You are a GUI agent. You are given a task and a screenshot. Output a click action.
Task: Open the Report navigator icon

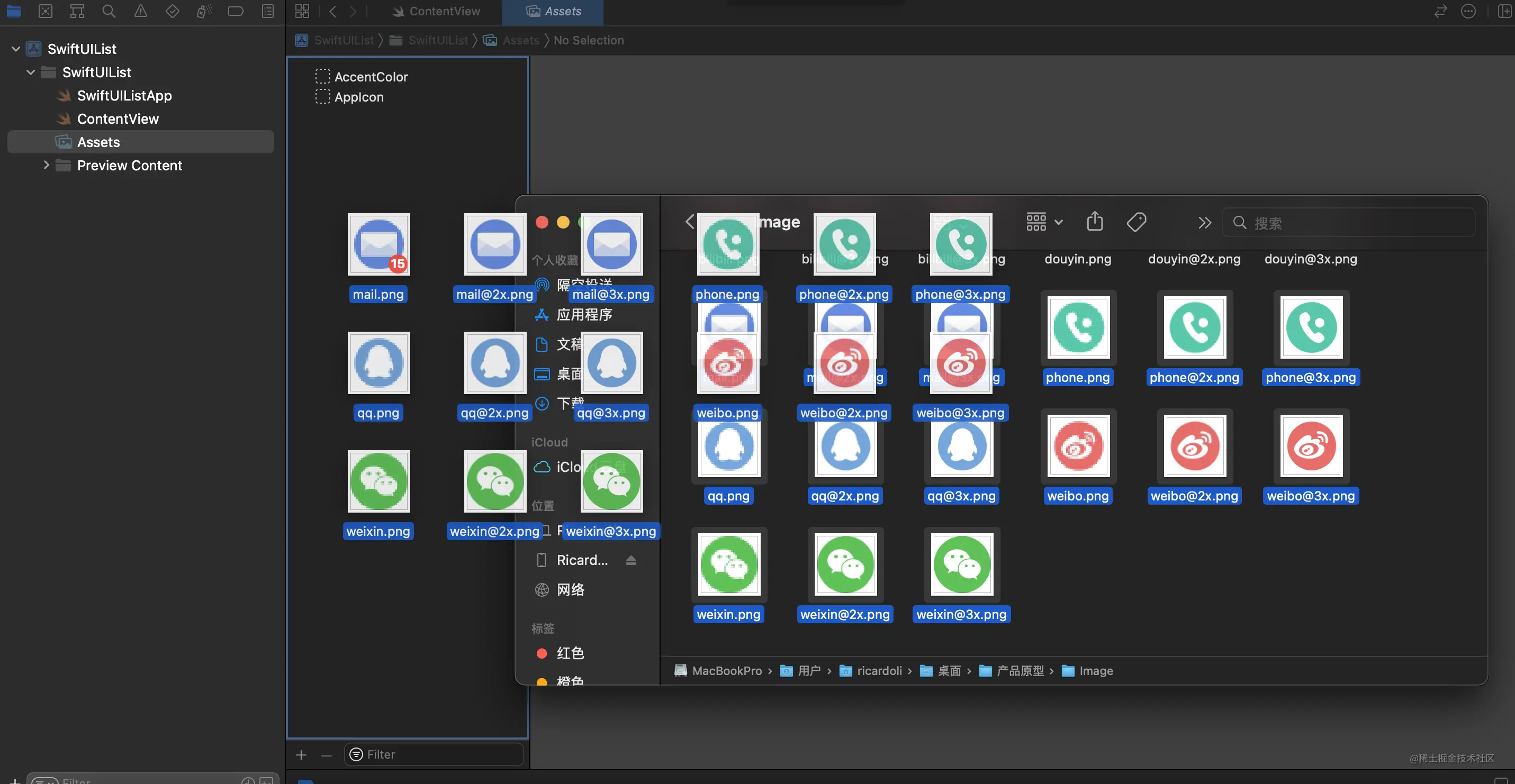pyautogui.click(x=268, y=11)
